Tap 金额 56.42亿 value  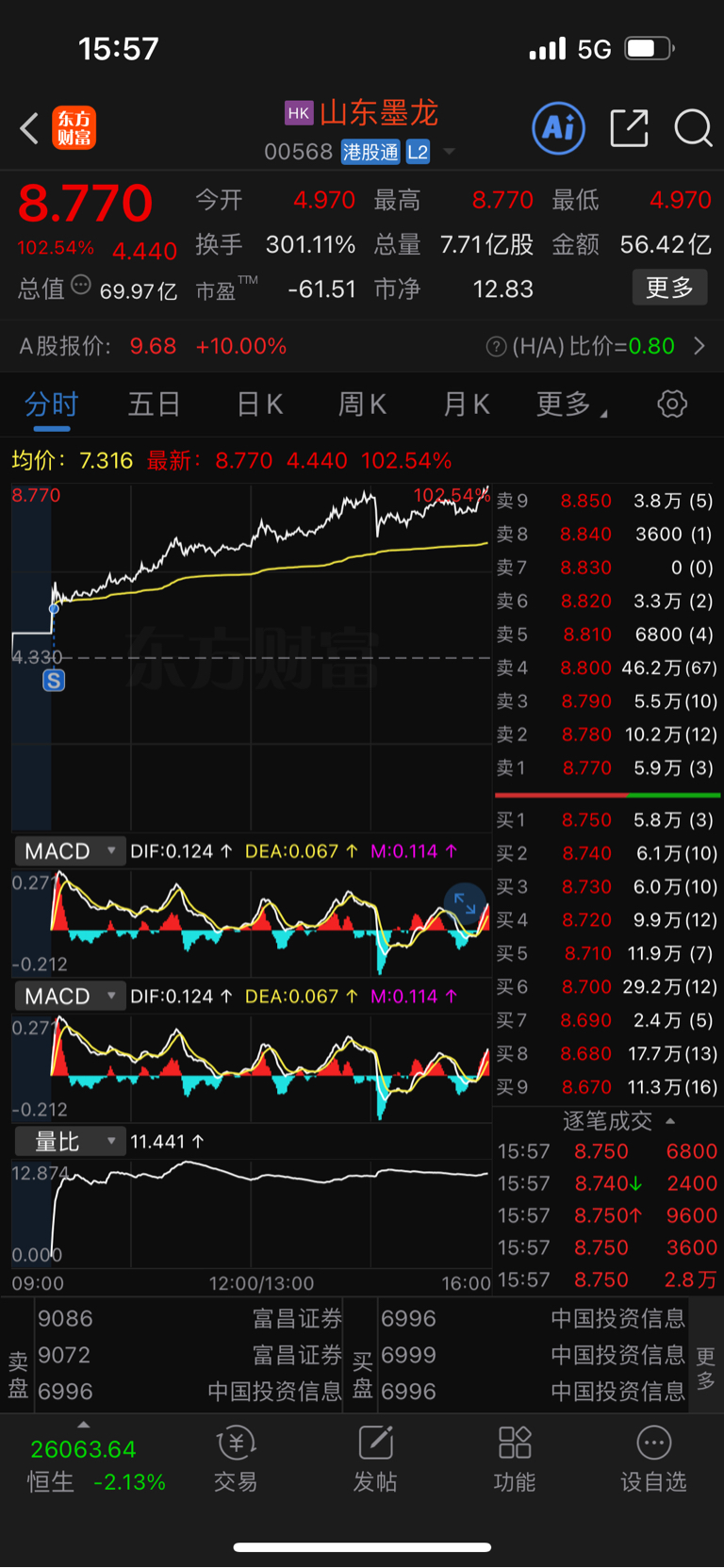click(x=666, y=245)
